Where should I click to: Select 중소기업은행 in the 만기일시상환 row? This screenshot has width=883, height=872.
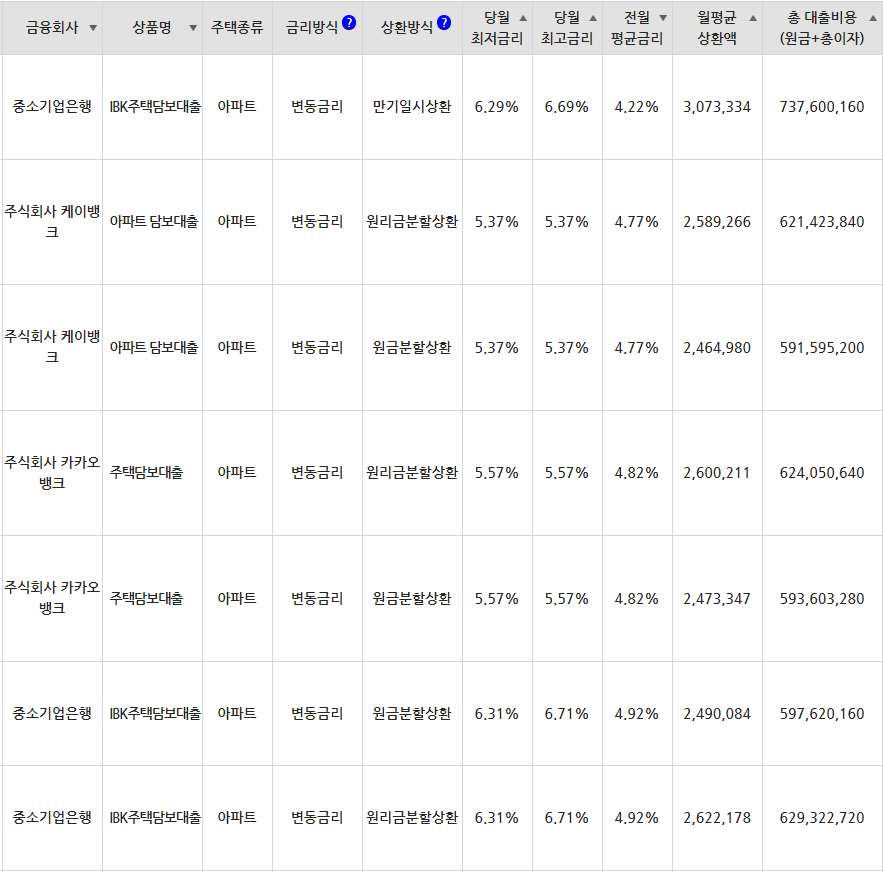click(52, 106)
